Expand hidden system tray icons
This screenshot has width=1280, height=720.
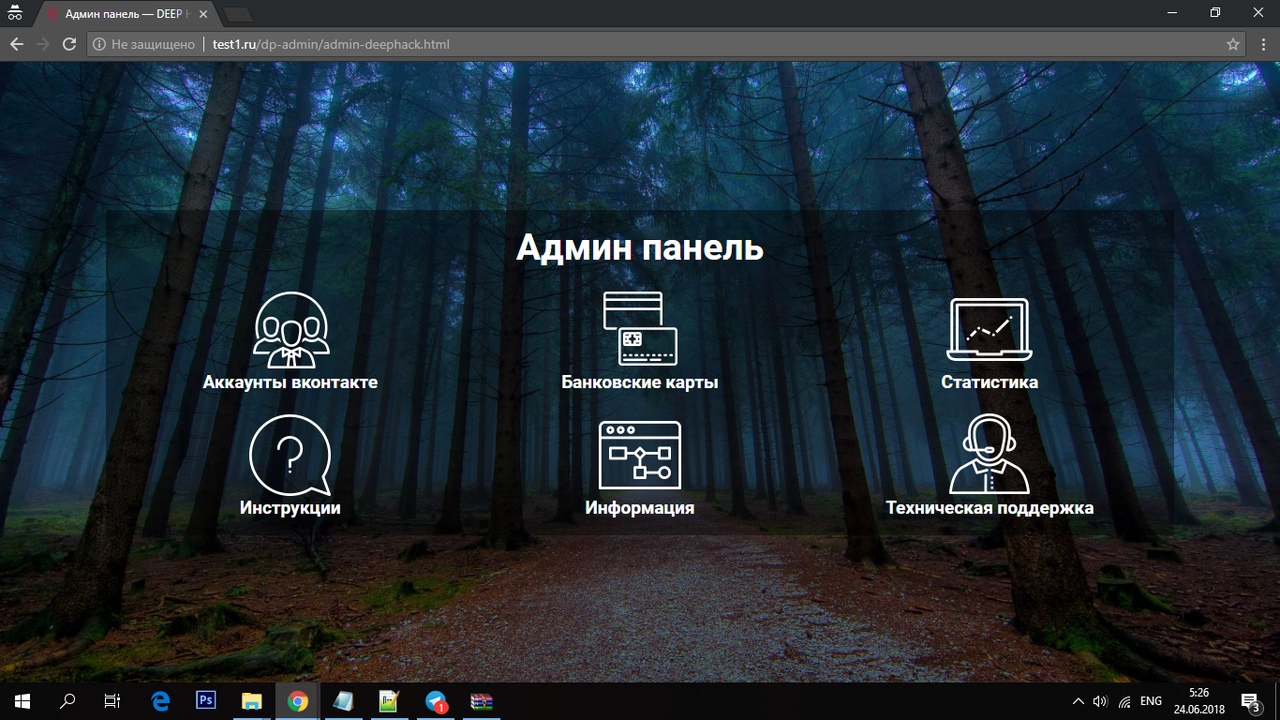point(1078,701)
